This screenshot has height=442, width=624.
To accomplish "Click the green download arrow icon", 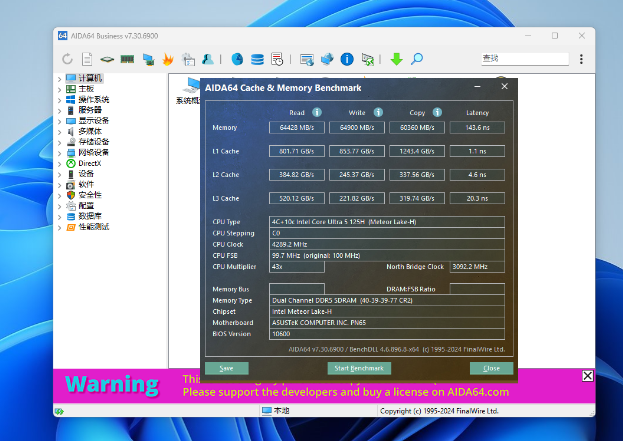I will pyautogui.click(x=396, y=59).
